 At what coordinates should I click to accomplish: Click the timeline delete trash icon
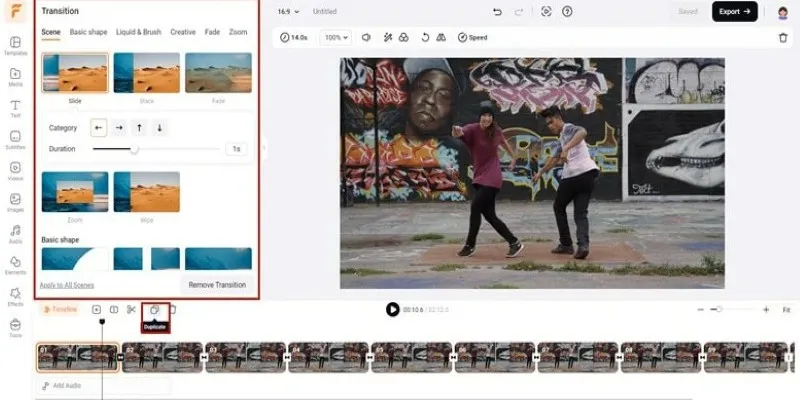(x=172, y=309)
